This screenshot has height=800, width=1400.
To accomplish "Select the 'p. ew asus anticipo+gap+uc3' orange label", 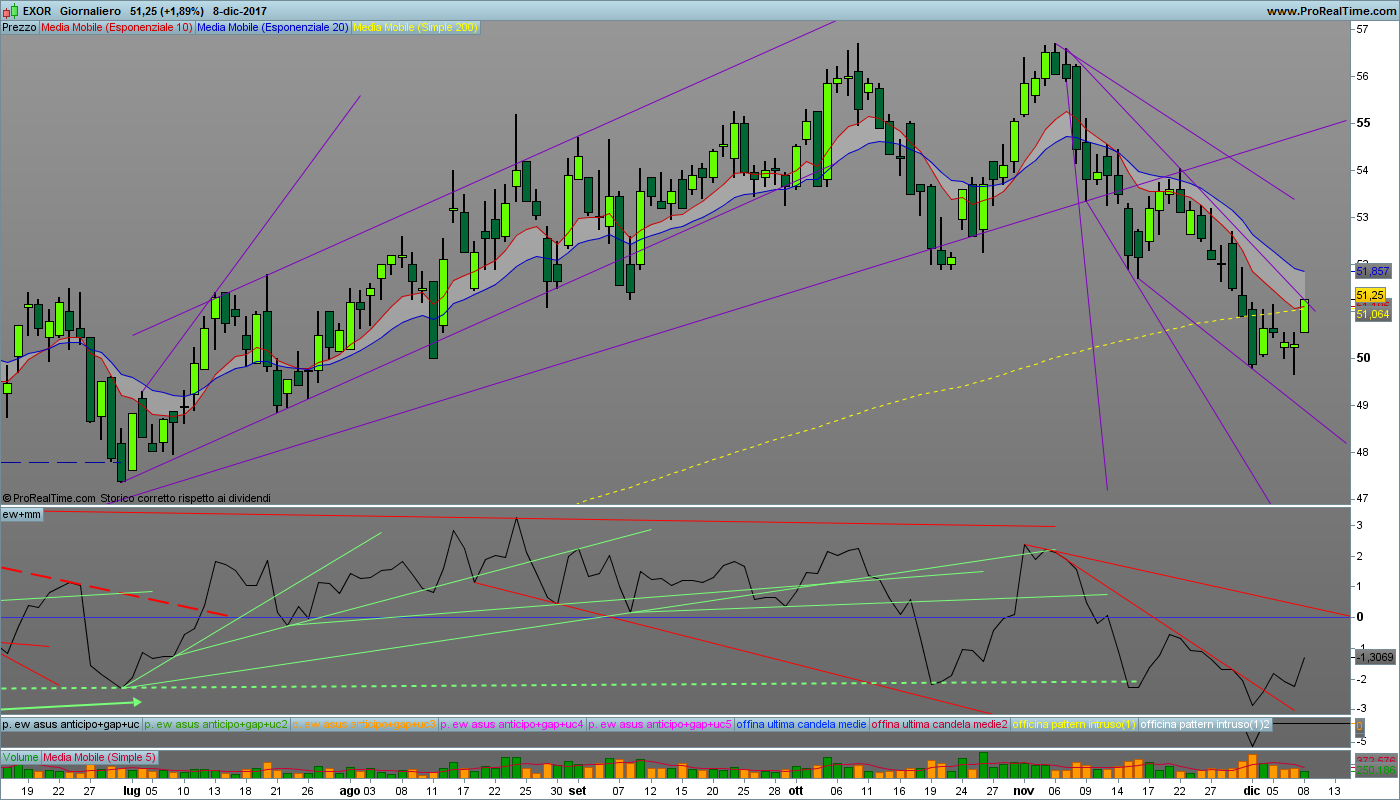I will (x=364, y=724).
